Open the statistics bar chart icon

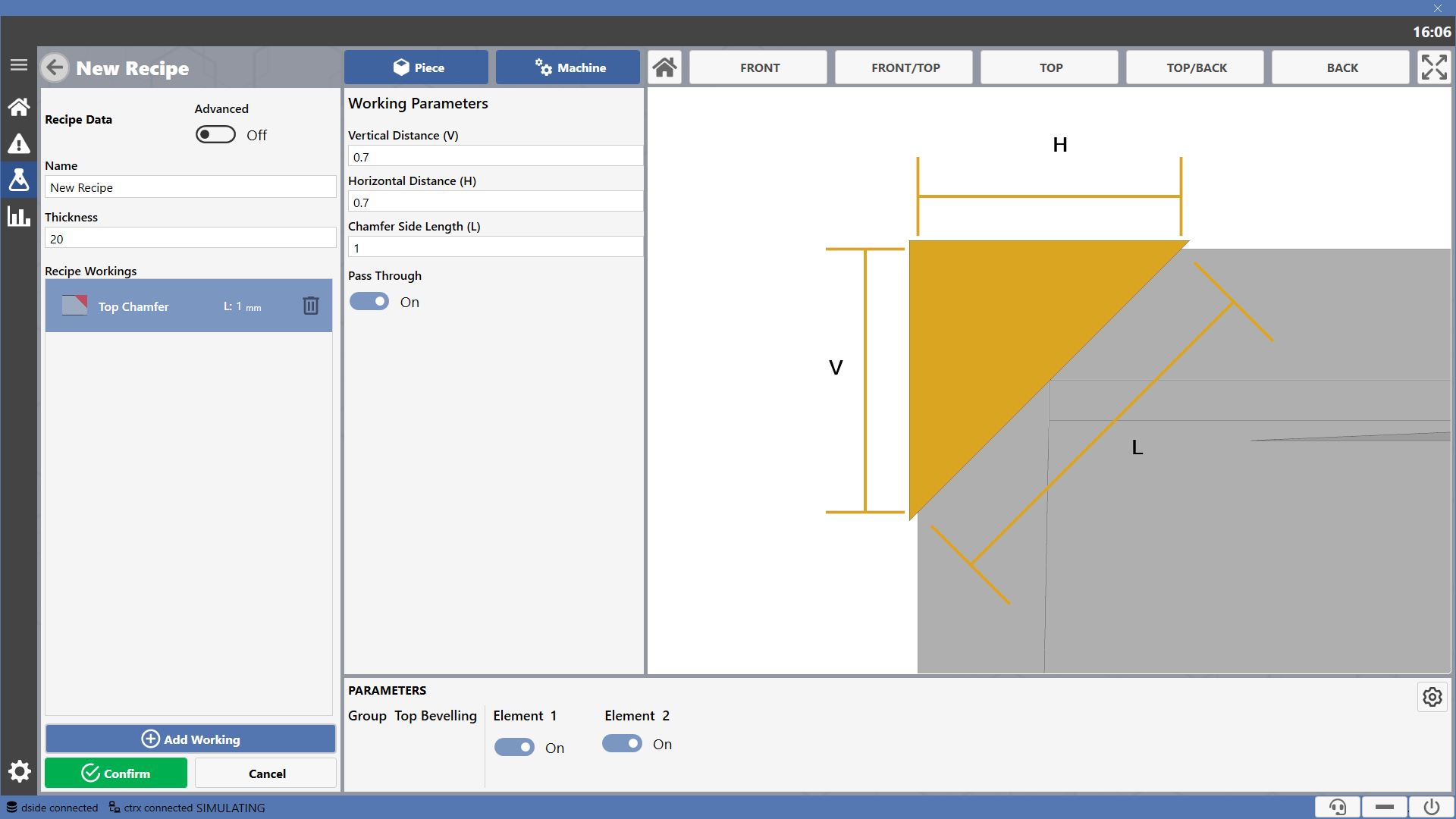click(x=19, y=216)
